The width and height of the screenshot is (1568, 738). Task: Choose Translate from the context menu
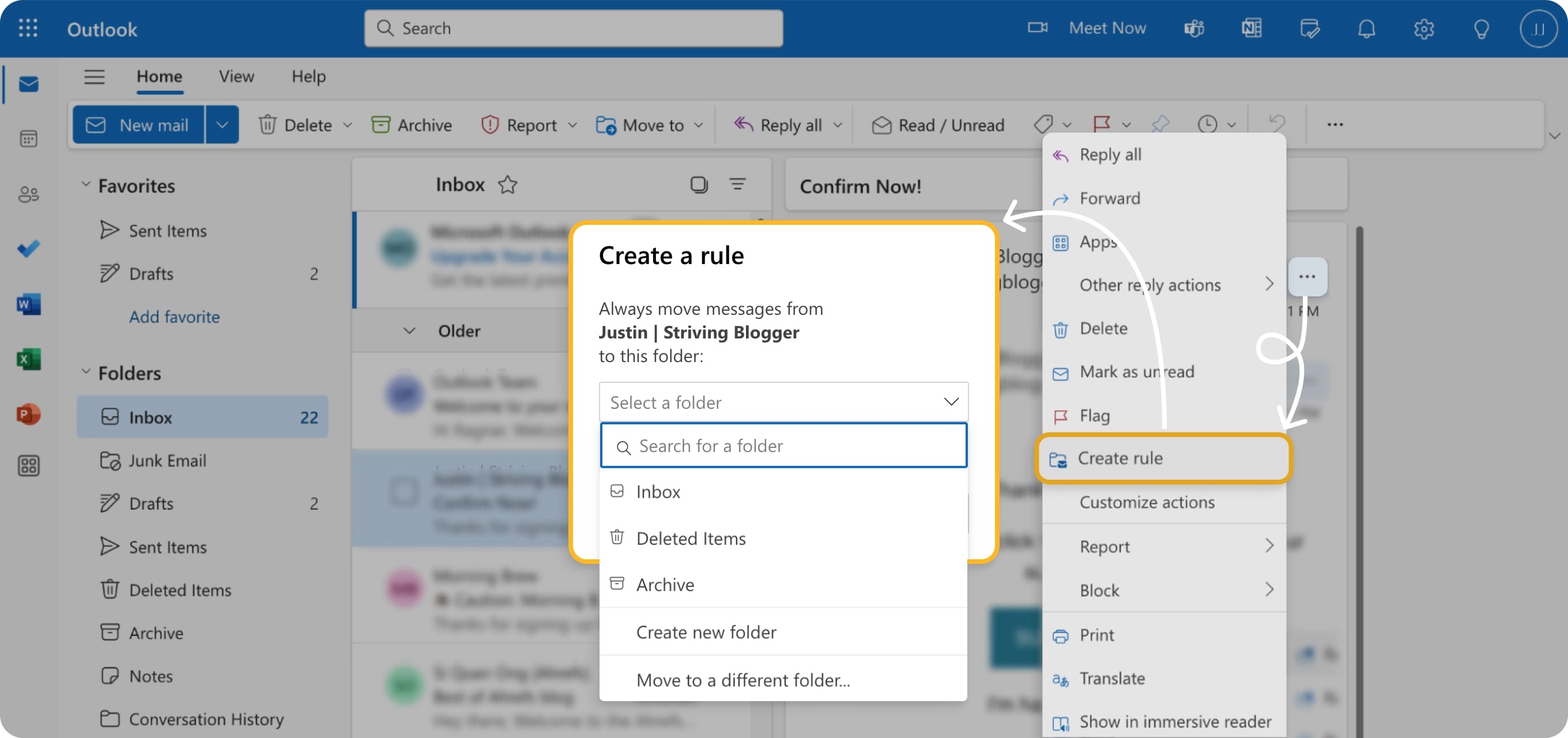tap(1112, 679)
